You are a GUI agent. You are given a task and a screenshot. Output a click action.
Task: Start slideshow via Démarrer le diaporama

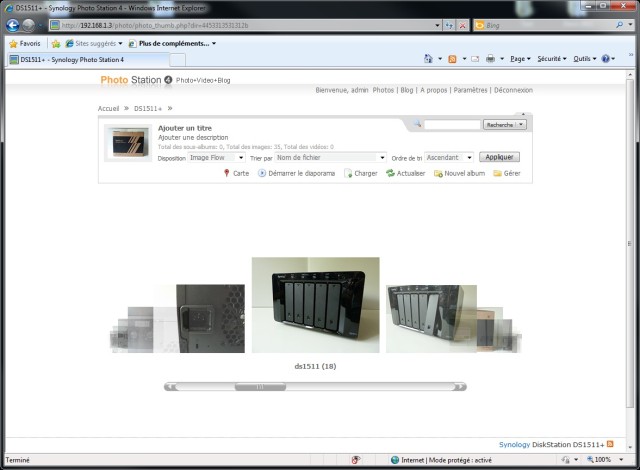[x=297, y=173]
